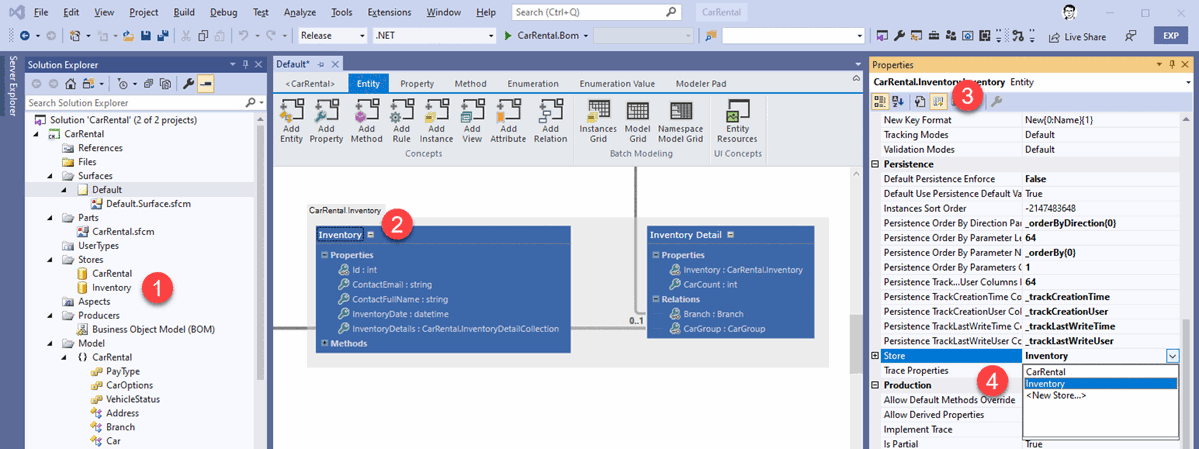This screenshot has width=1199, height=449.
Task: Toggle Alphabetical sort in Properties panel
Action: [x=898, y=101]
